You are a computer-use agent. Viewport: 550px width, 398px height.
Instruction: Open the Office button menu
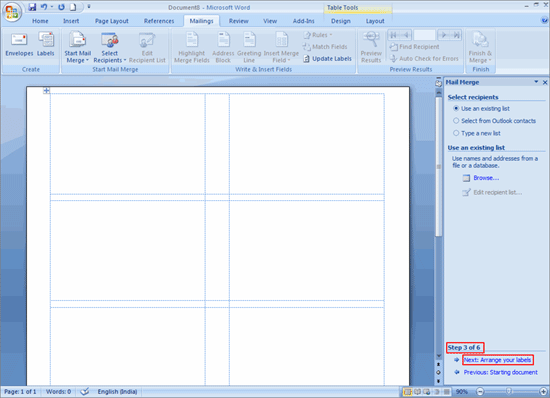point(12,12)
